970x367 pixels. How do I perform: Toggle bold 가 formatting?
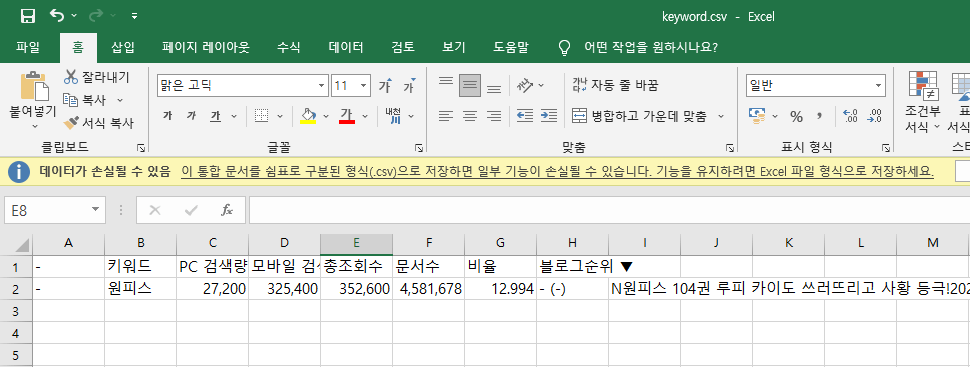pyautogui.click(x=167, y=116)
